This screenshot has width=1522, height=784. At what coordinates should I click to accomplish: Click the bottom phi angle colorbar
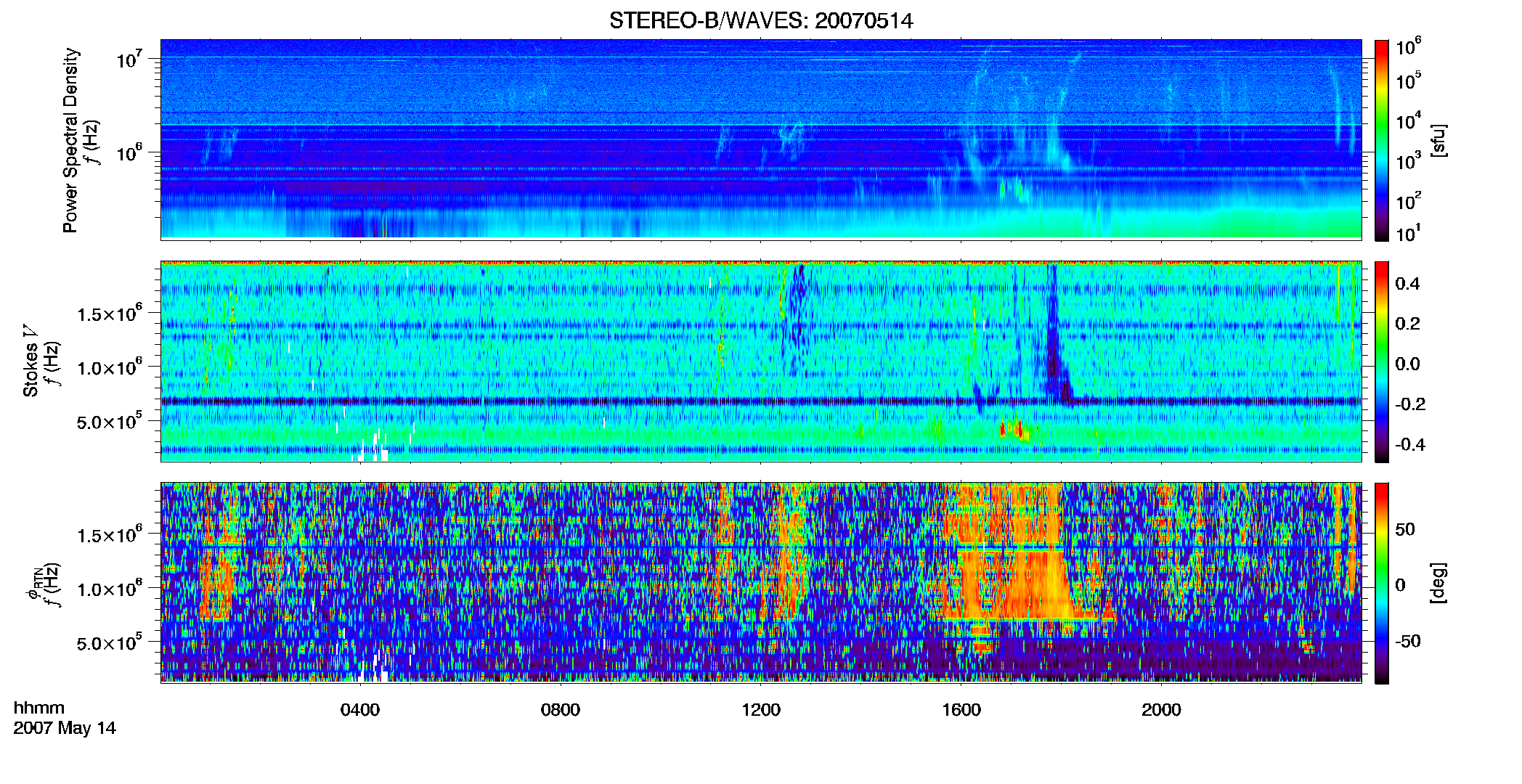(x=1382, y=583)
